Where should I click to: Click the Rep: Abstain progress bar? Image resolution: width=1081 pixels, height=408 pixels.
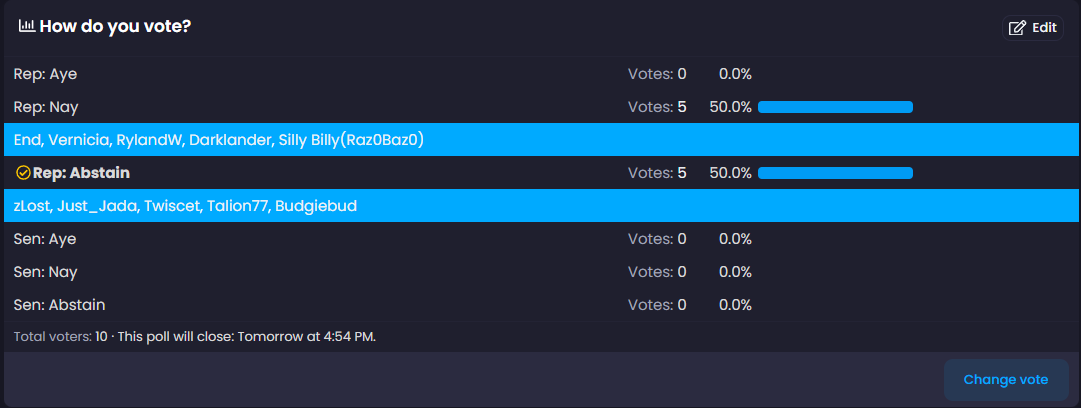coord(835,173)
